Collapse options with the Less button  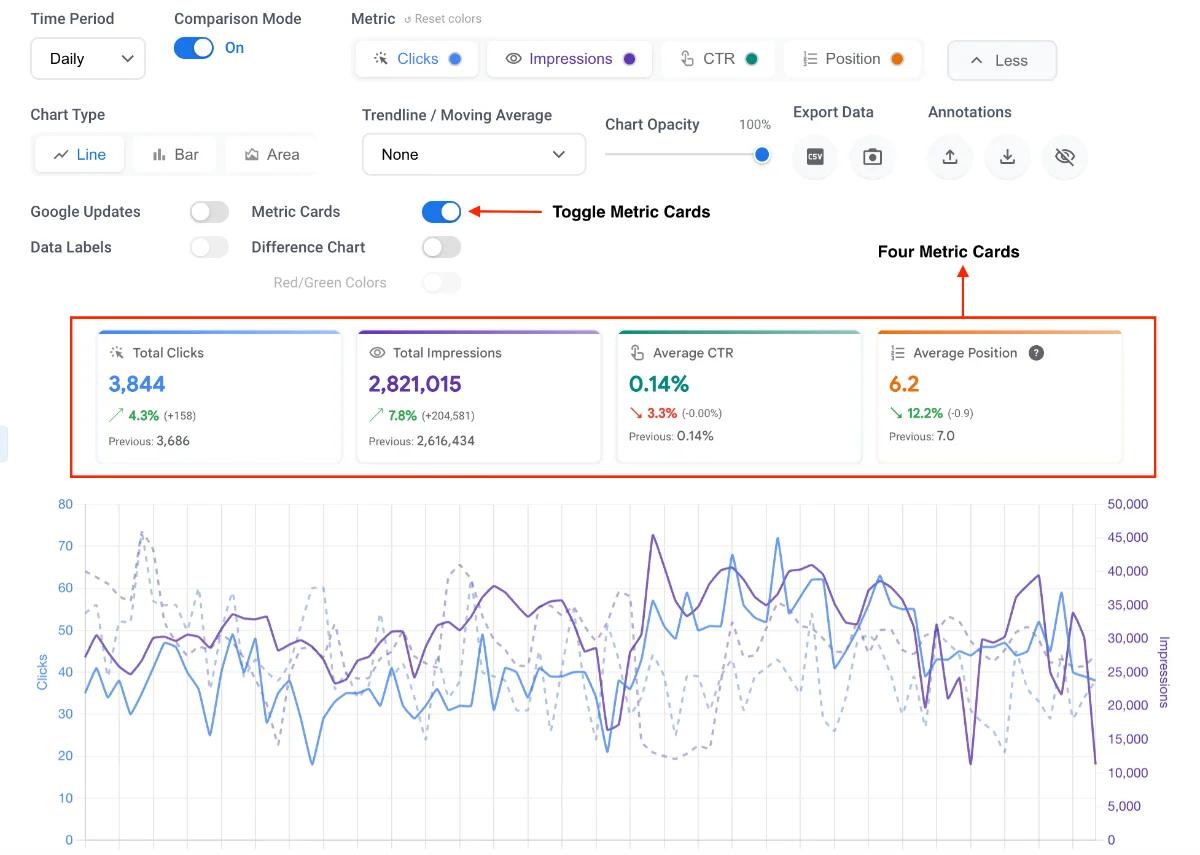pyautogui.click(x=1002, y=60)
